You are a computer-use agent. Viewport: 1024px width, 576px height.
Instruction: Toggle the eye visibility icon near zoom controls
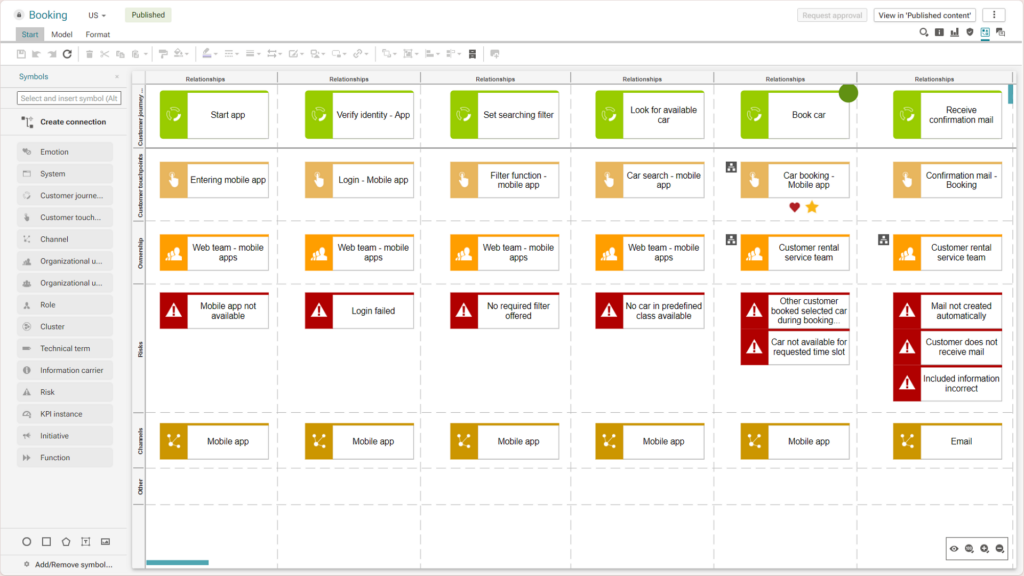pyautogui.click(x=954, y=549)
